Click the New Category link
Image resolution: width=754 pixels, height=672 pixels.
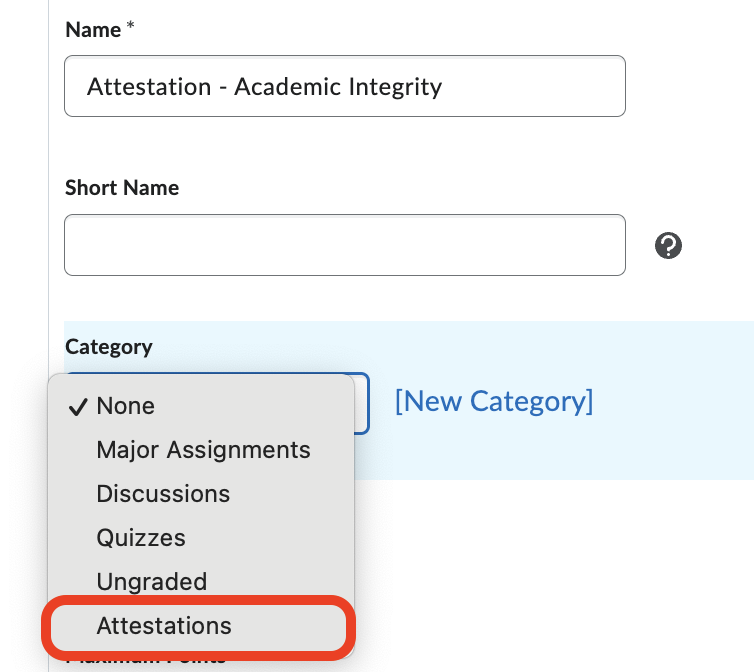494,402
